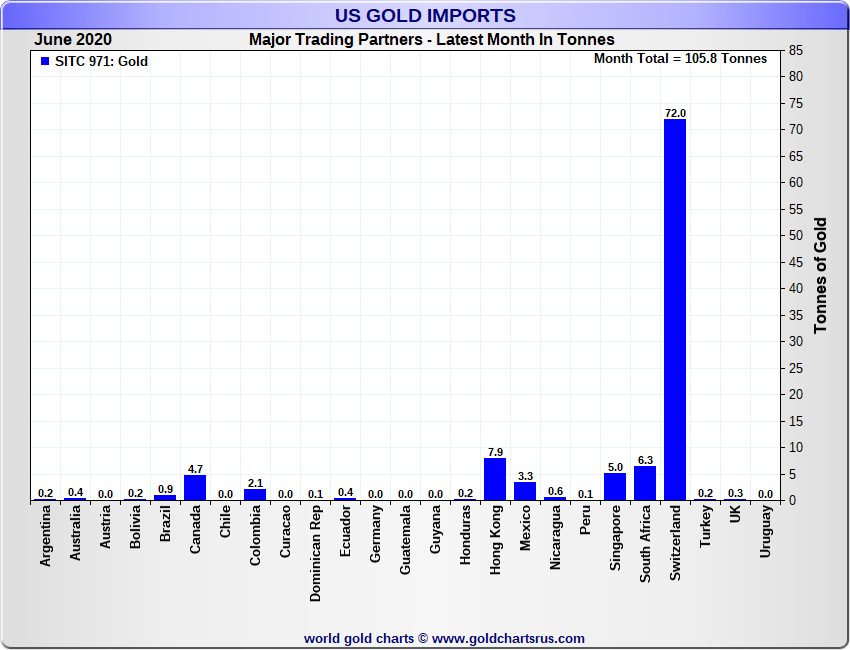The image size is (850, 650).
Task: Click the US GOLD IMPORTS title
Action: tap(425, 15)
